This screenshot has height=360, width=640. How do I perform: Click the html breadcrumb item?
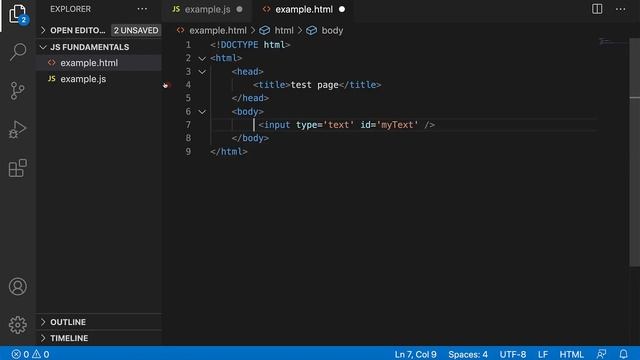[x=284, y=31]
